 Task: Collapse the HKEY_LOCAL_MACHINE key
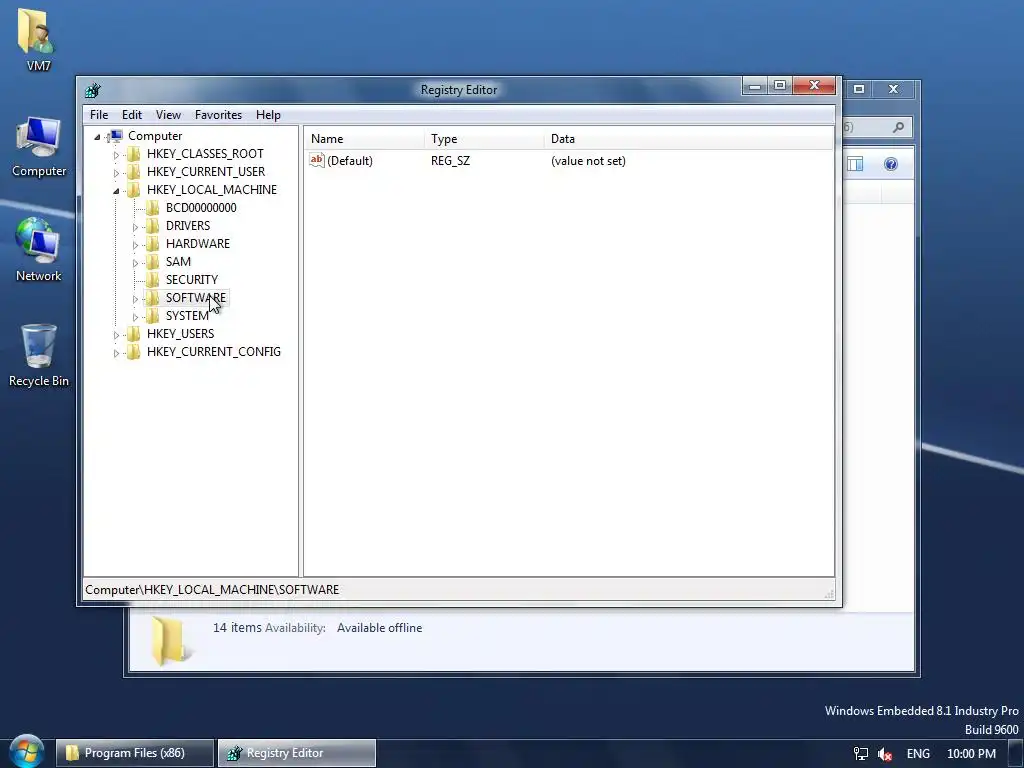coord(116,191)
